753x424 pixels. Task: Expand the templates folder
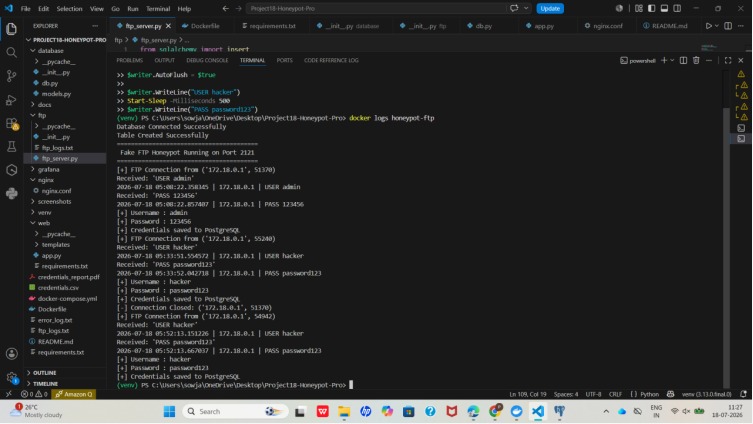coord(56,244)
